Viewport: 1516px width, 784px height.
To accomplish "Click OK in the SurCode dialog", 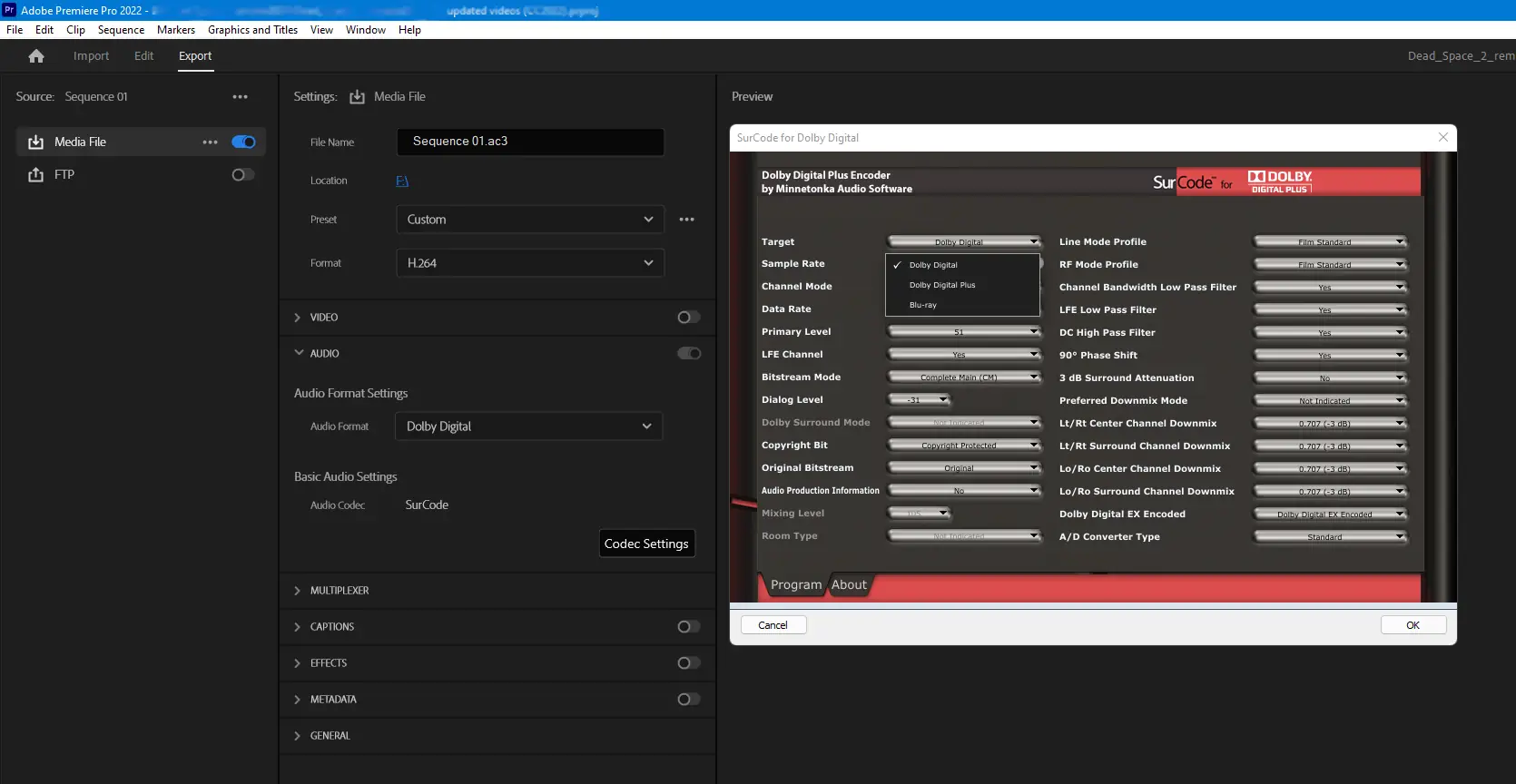I will (x=1413, y=625).
